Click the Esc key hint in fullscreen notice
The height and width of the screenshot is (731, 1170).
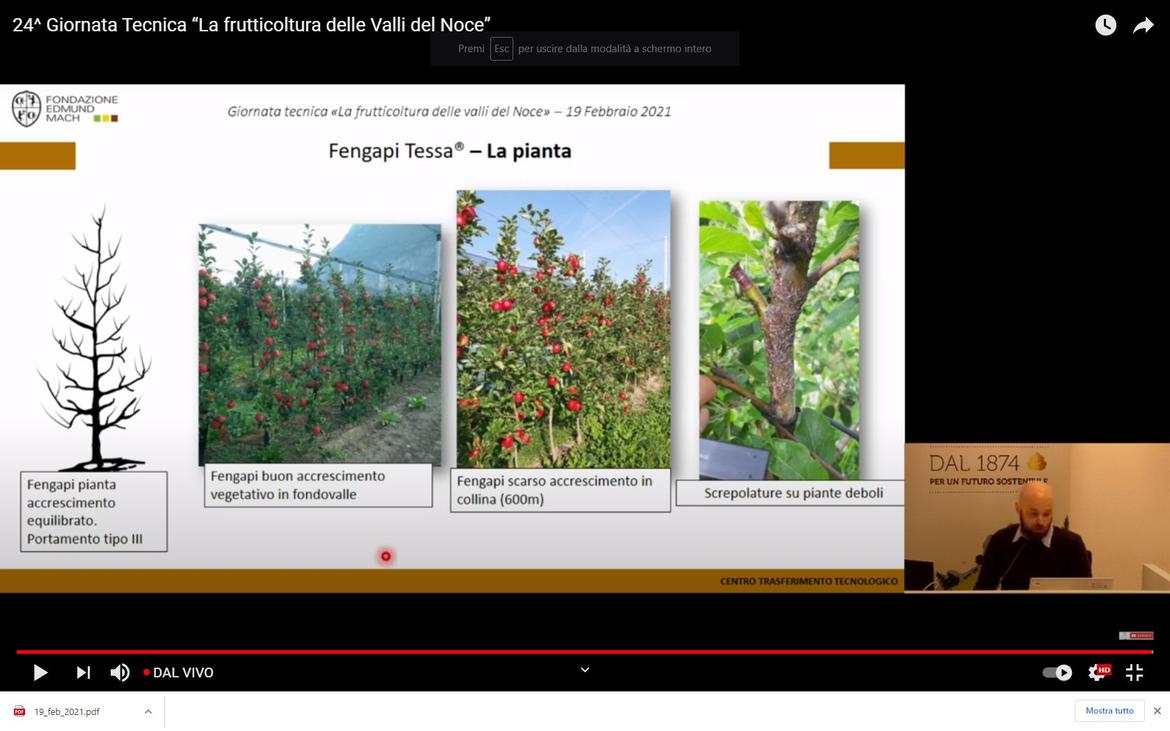point(501,49)
